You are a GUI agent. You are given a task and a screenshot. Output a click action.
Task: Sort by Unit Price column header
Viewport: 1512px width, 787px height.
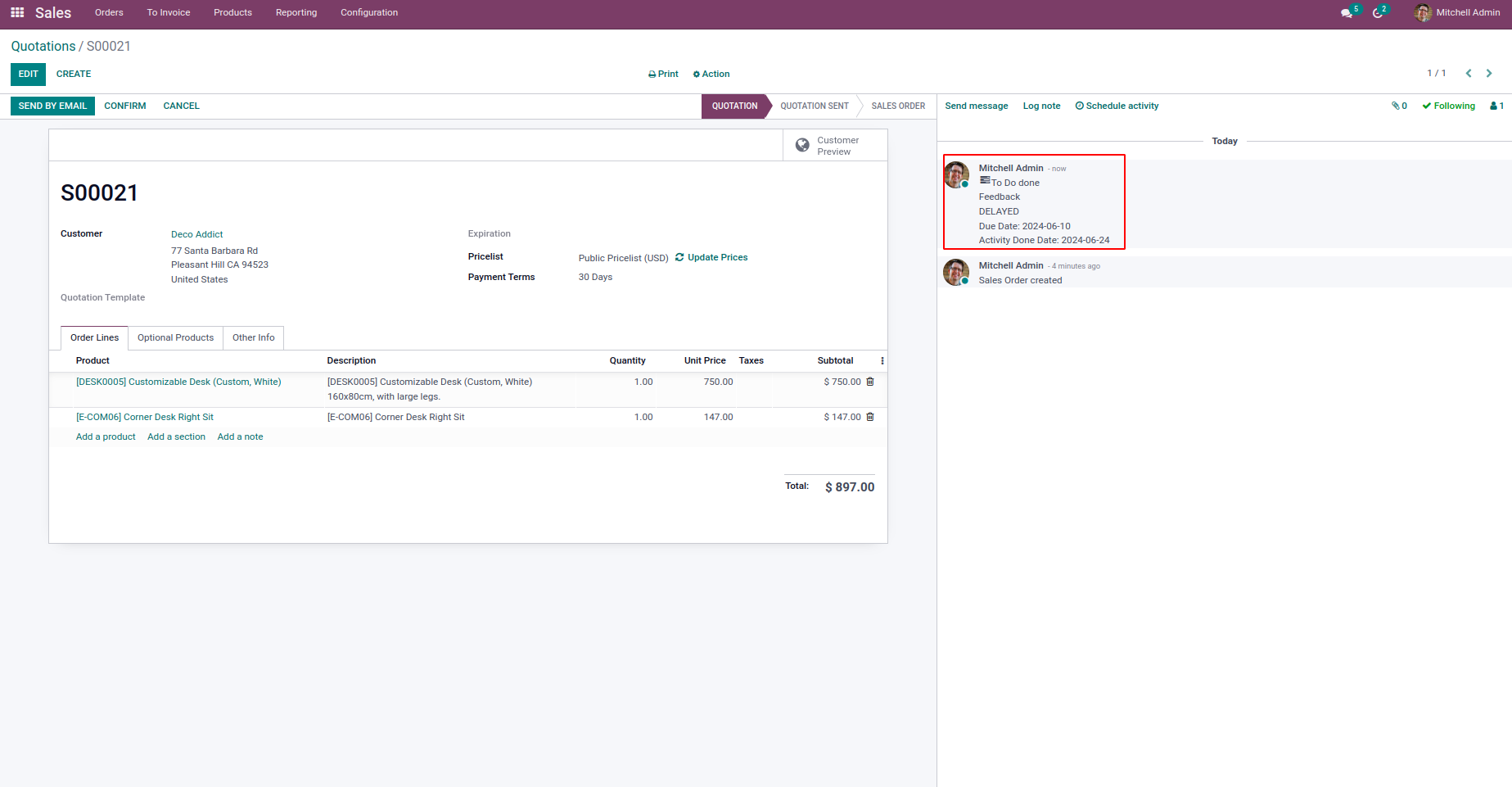click(705, 360)
